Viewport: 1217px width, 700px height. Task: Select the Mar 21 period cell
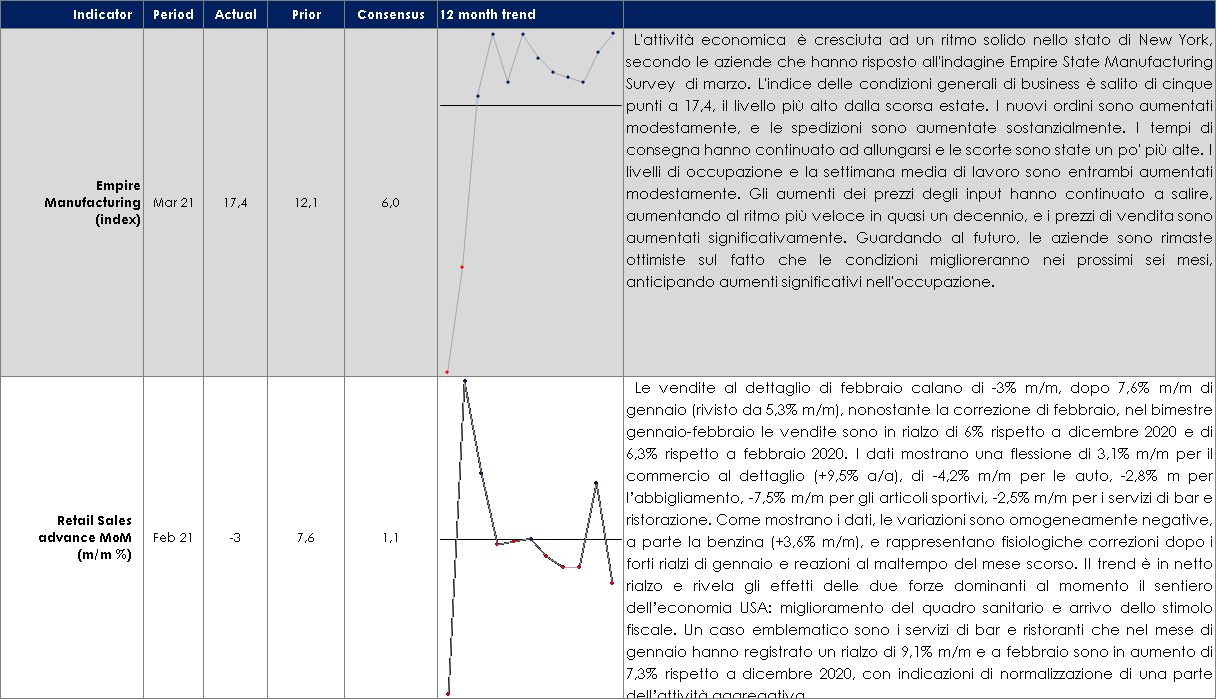173,203
